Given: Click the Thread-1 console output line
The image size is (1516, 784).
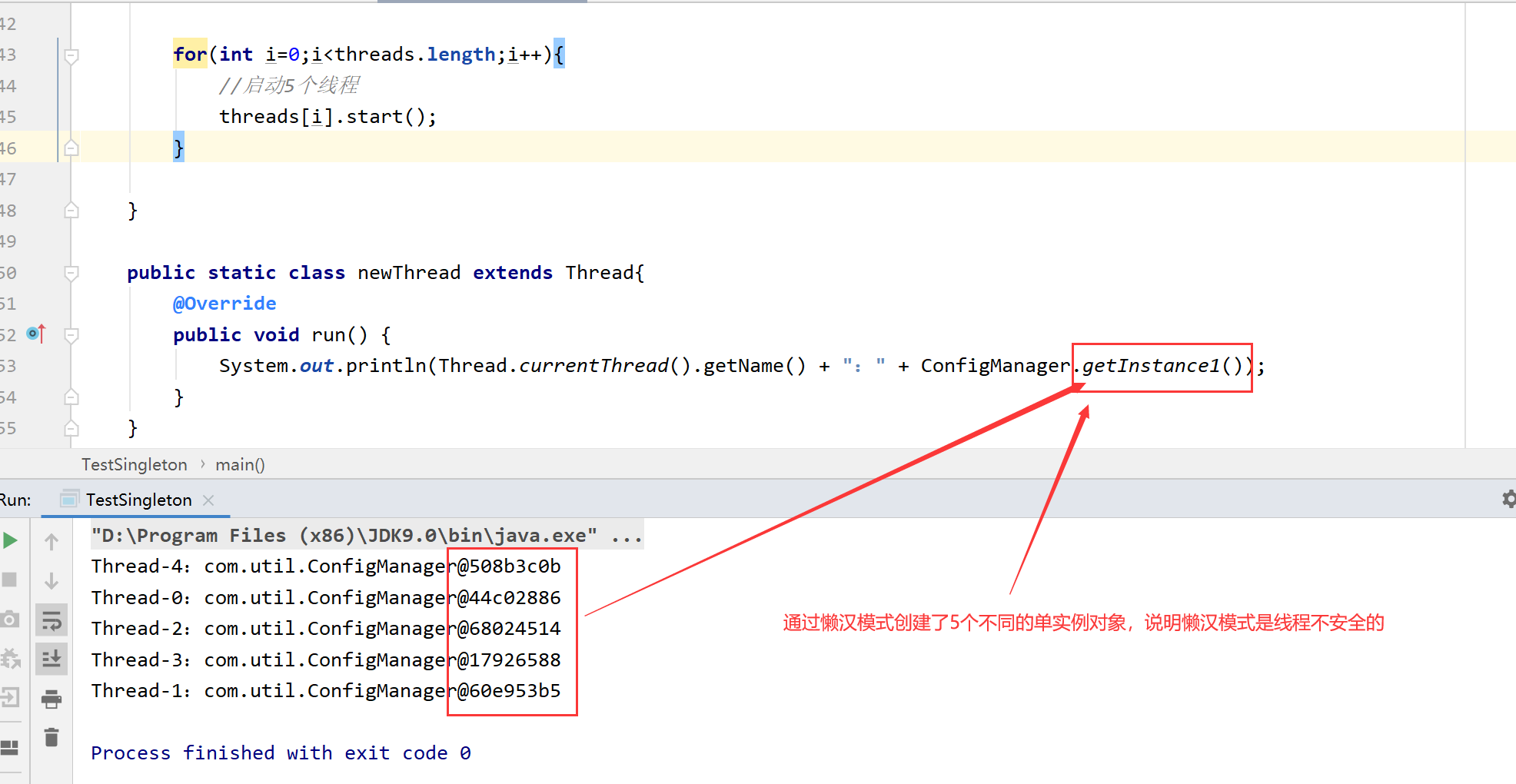Looking at the screenshot, I should [326, 691].
